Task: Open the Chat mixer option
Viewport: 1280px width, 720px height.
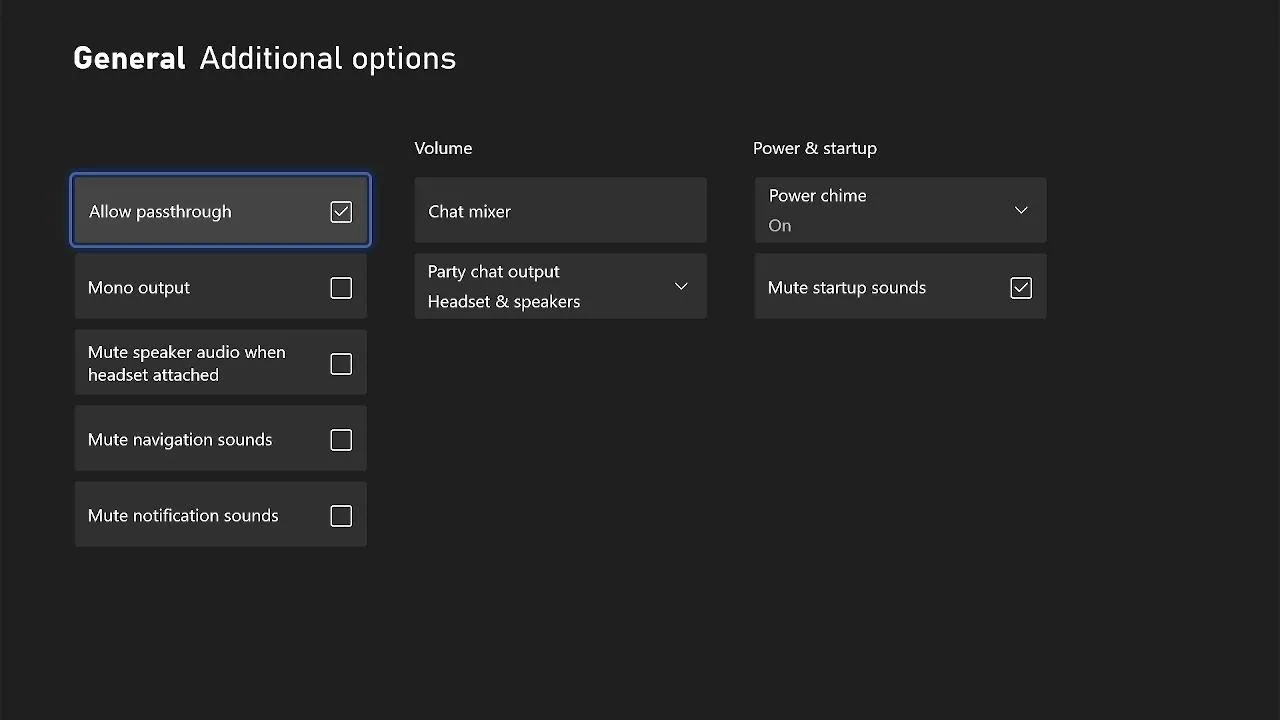Action: click(560, 211)
